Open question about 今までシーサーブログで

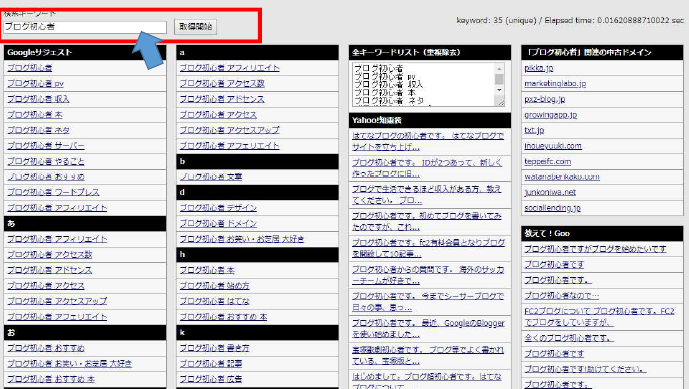pyautogui.click(x=428, y=302)
